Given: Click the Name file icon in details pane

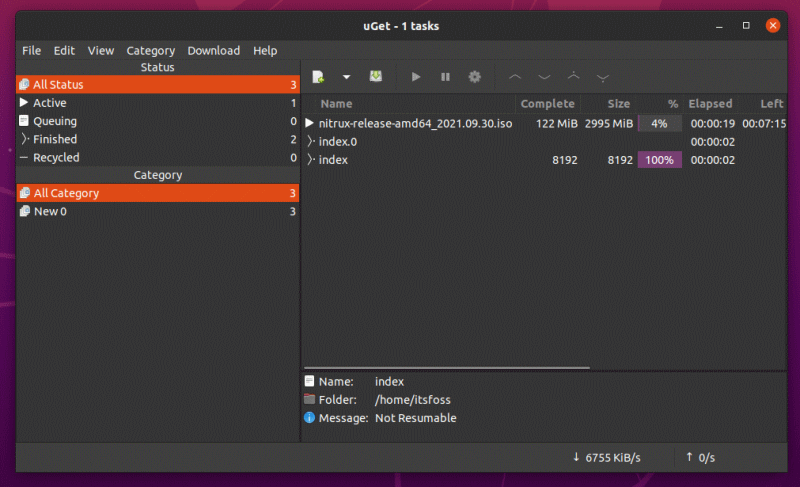Looking at the screenshot, I should pyautogui.click(x=309, y=381).
